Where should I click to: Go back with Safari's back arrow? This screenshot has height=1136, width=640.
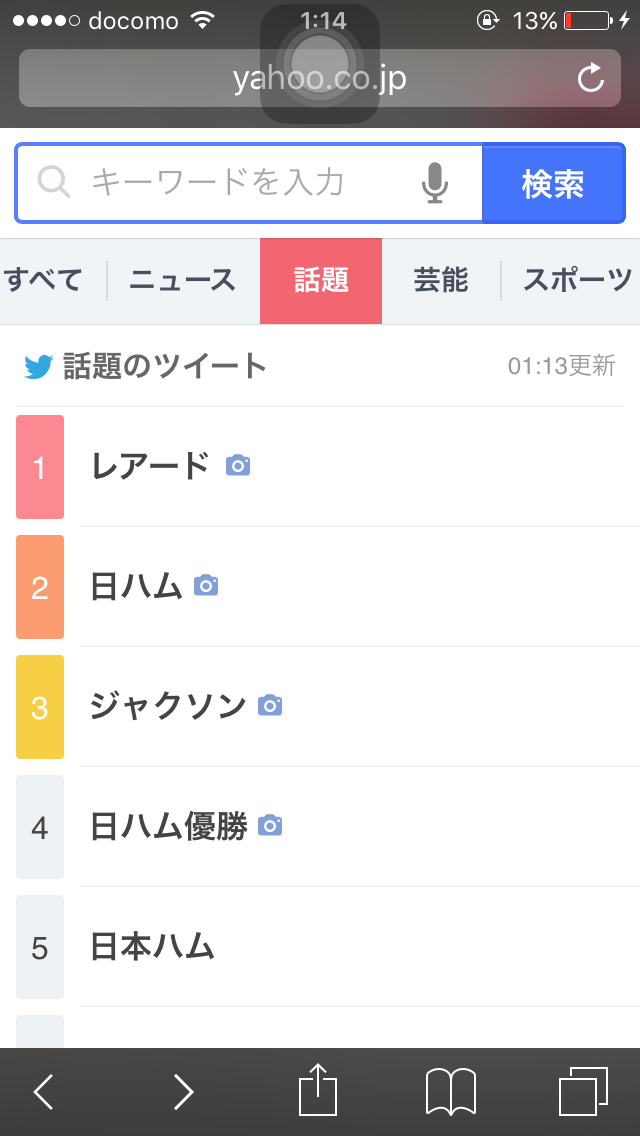(x=43, y=1091)
